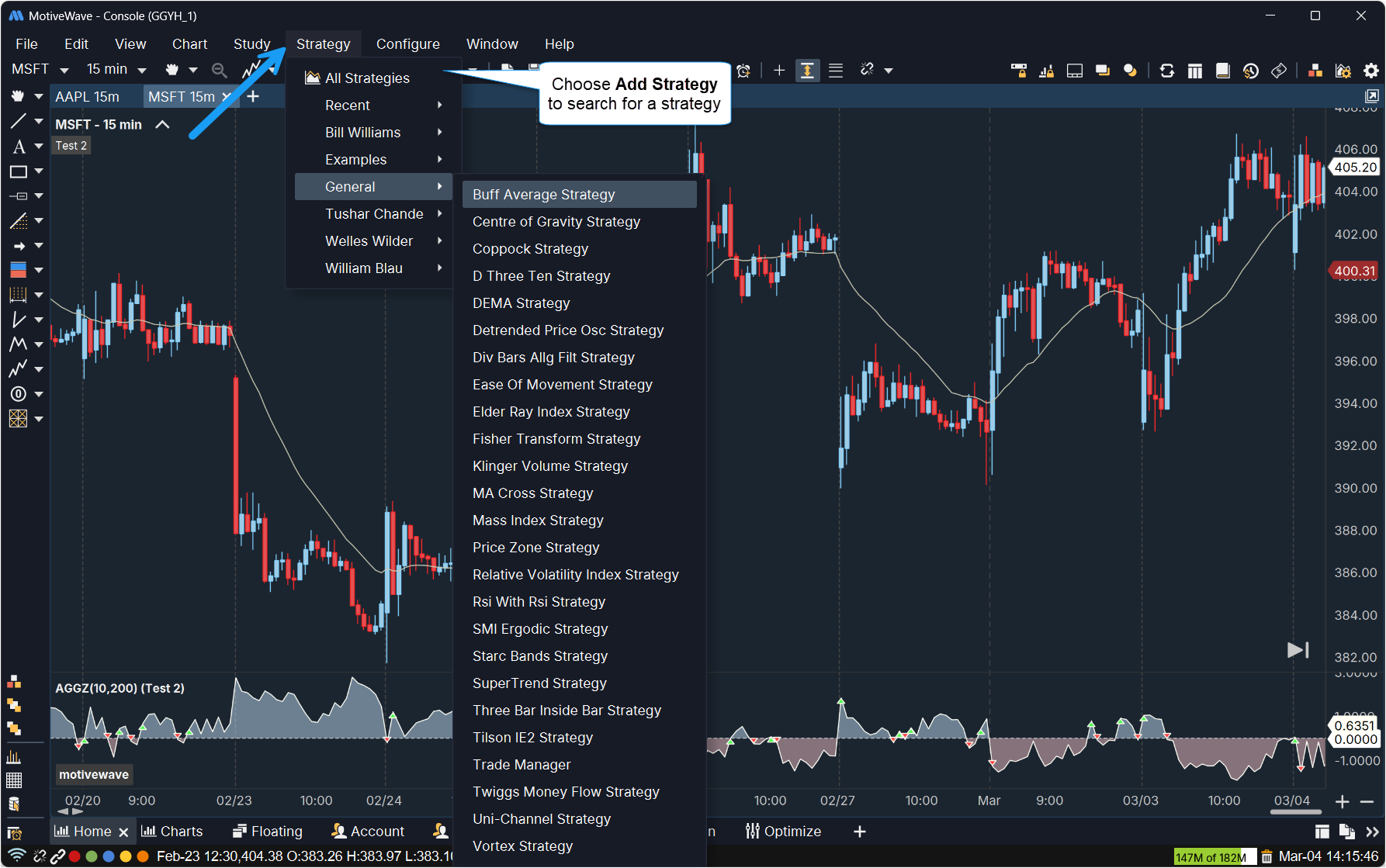Select the trend line drawing tool
The image size is (1386, 868).
click(19, 121)
